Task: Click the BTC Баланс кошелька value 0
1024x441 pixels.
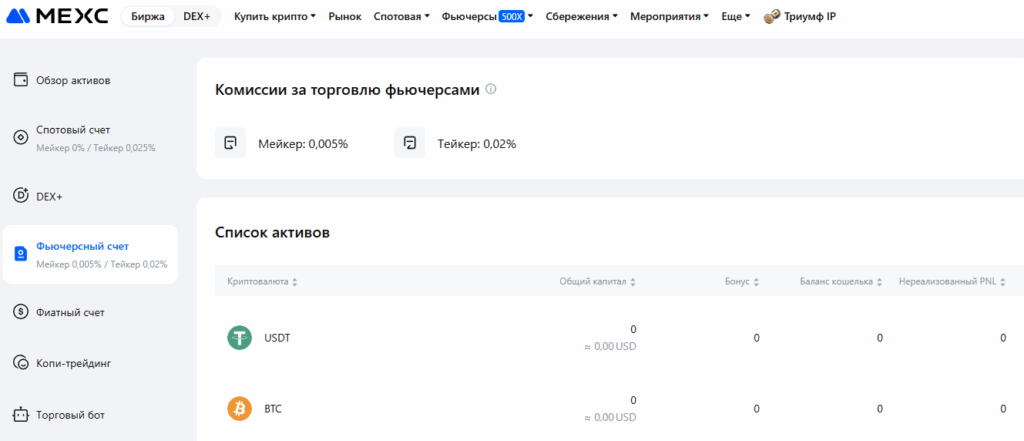Action: click(880, 409)
